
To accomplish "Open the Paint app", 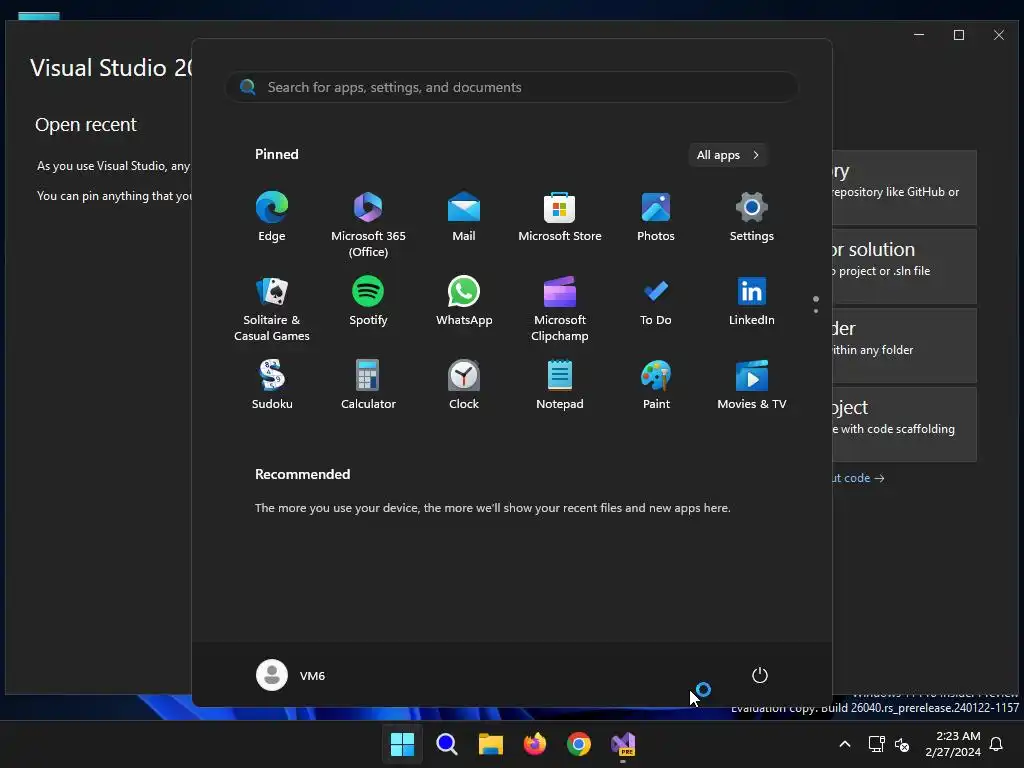I will (x=656, y=385).
